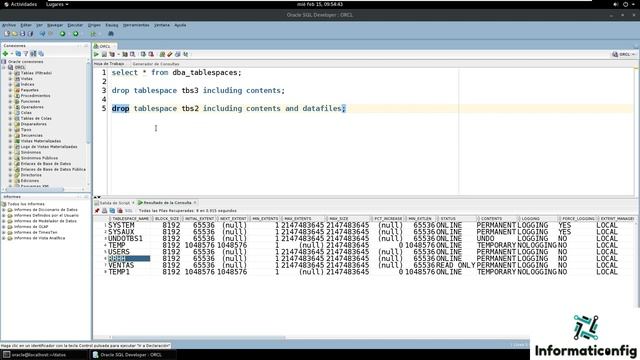The image size is (640, 360).
Task: Click the Save icon in main toolbar
Action: 22,34
